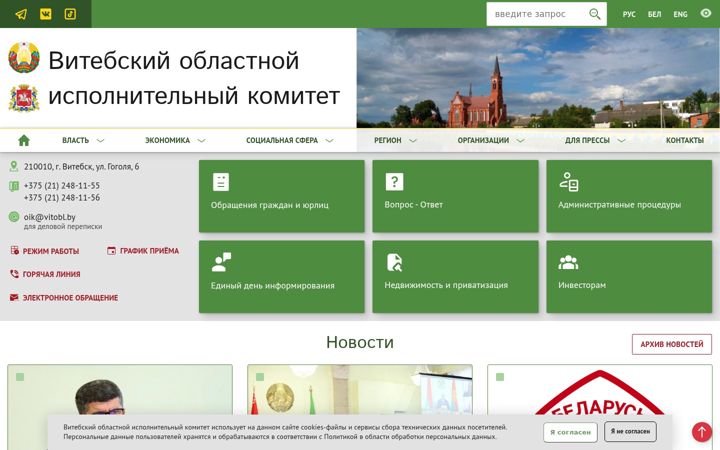Open the Инвесторам label
Image resolution: width=720 pixels, height=450 pixels.
click(582, 285)
